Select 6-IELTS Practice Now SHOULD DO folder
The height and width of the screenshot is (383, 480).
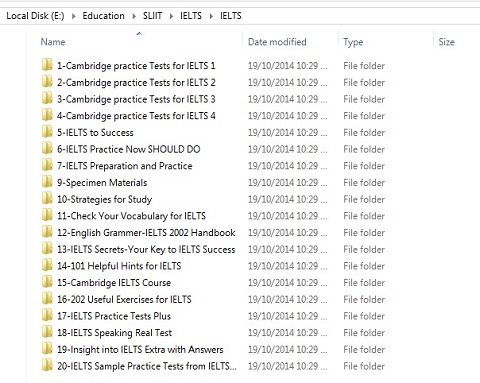[x=129, y=149]
